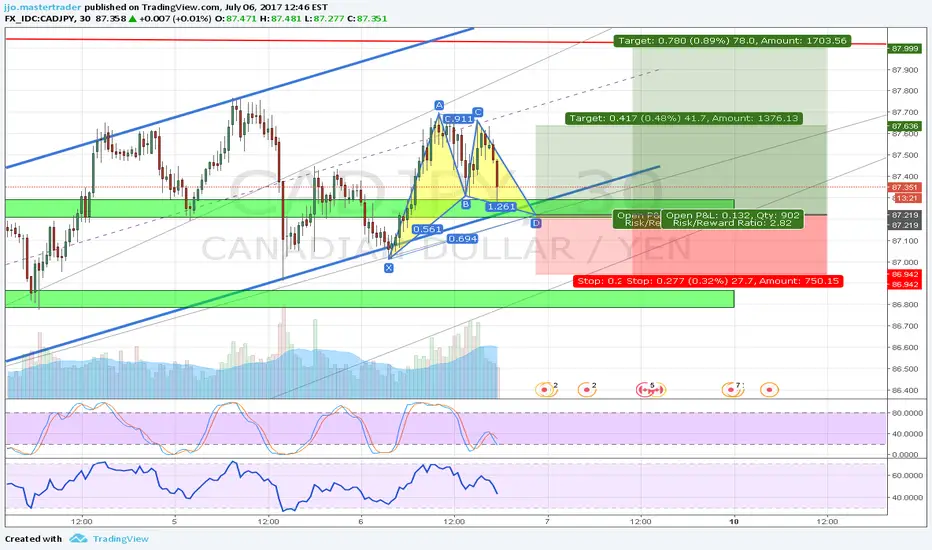Select the harmonic pattern point B label

(x=465, y=204)
